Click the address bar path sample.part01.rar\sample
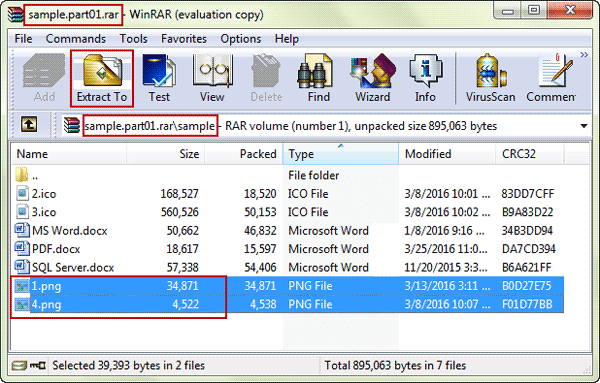Viewport: 600px width, 383px height. (x=150, y=126)
